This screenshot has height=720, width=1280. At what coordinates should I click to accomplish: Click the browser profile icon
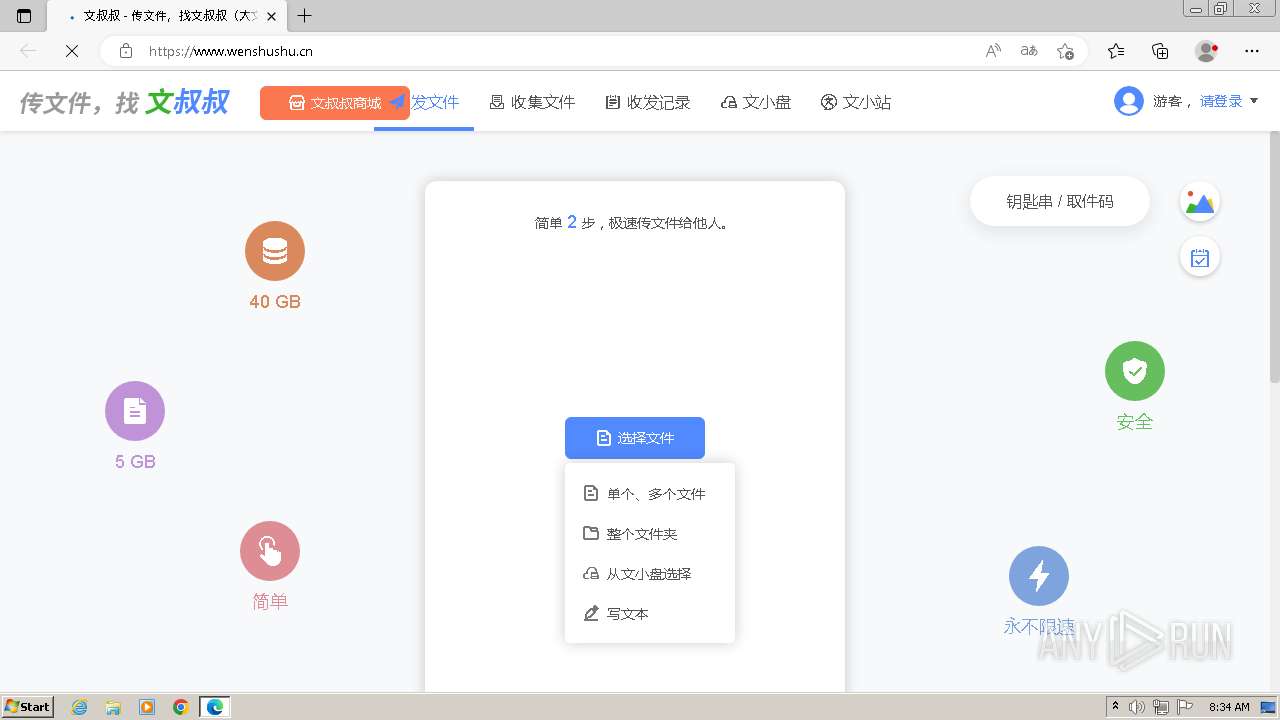1206,51
